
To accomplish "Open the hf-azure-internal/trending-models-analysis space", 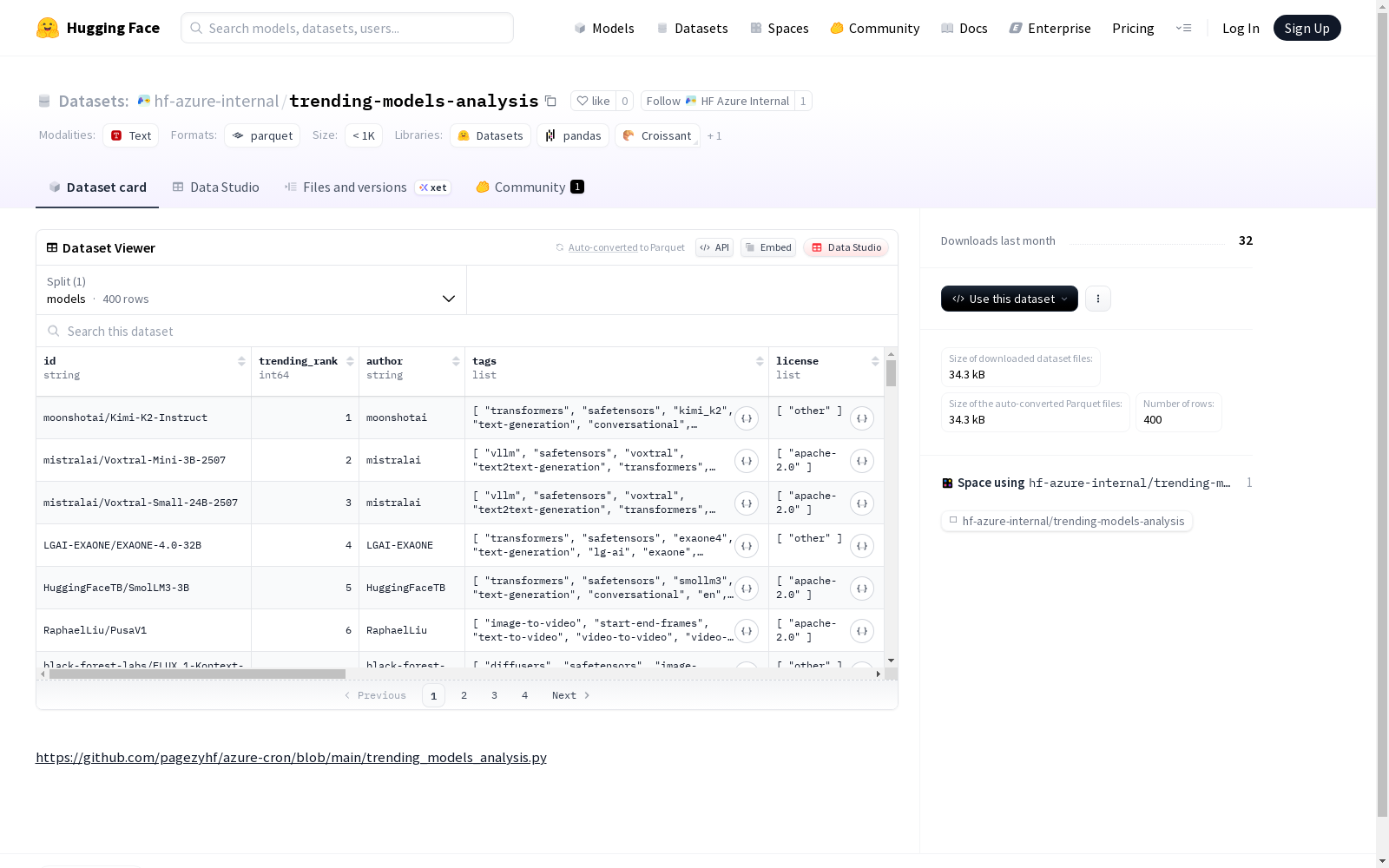I will point(1067,521).
